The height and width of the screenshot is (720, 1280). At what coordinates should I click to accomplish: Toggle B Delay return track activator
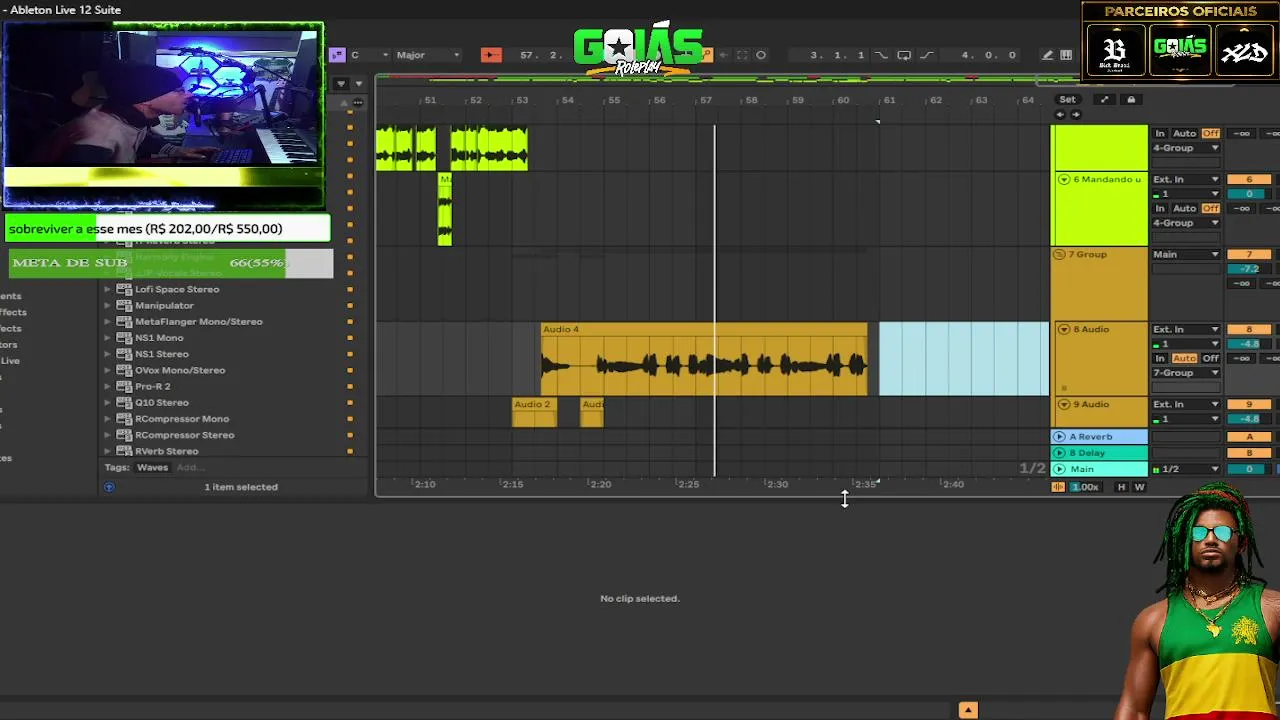click(1248, 453)
